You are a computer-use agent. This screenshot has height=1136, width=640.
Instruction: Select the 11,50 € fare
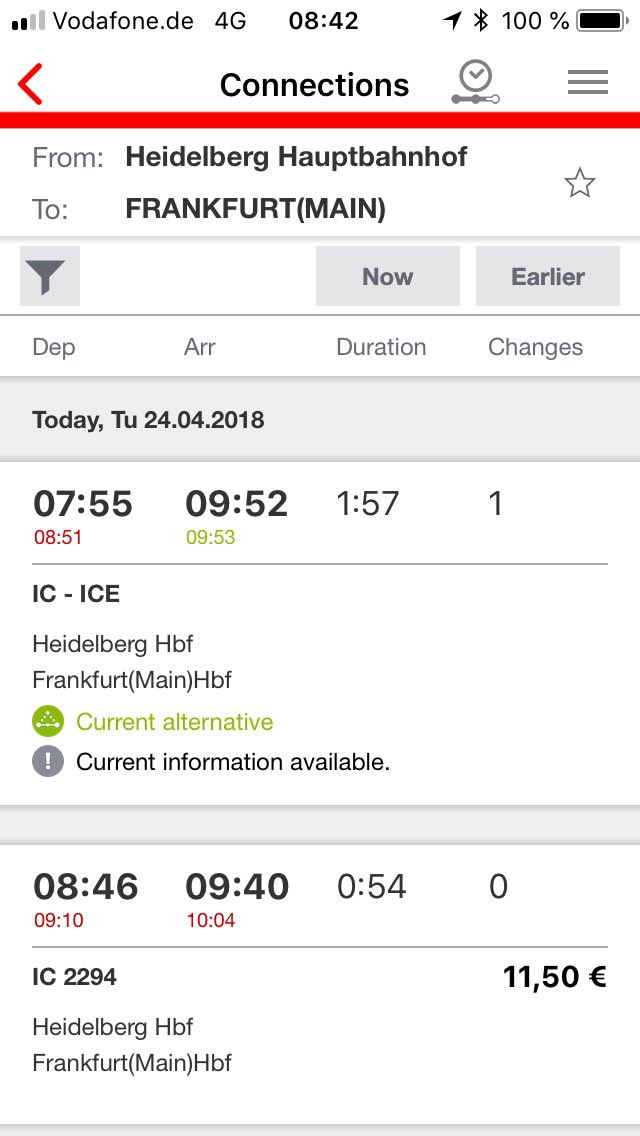[x=555, y=977]
